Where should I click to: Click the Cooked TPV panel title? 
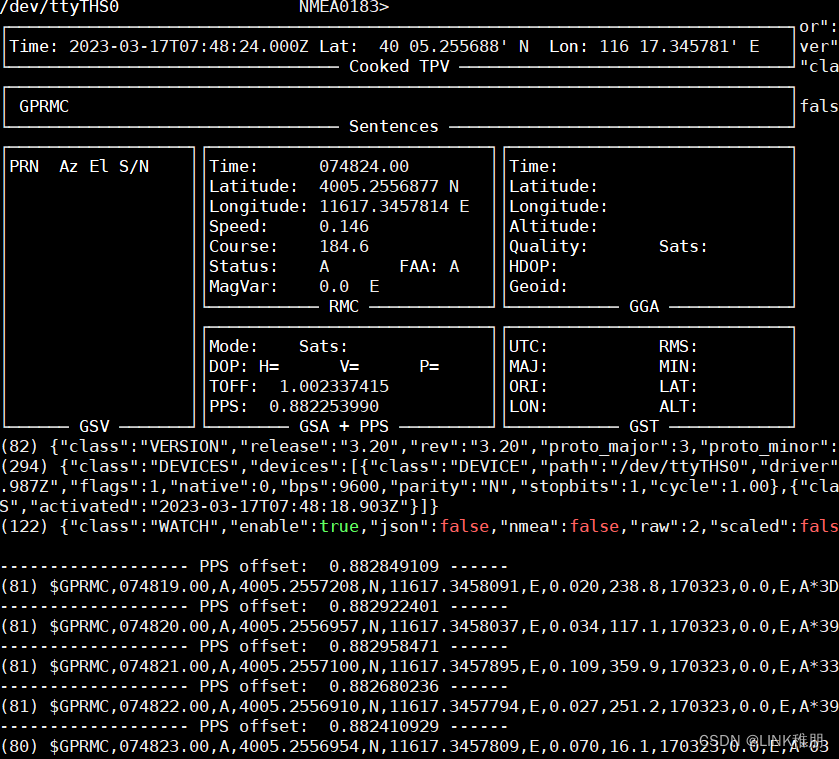pyautogui.click(x=398, y=66)
